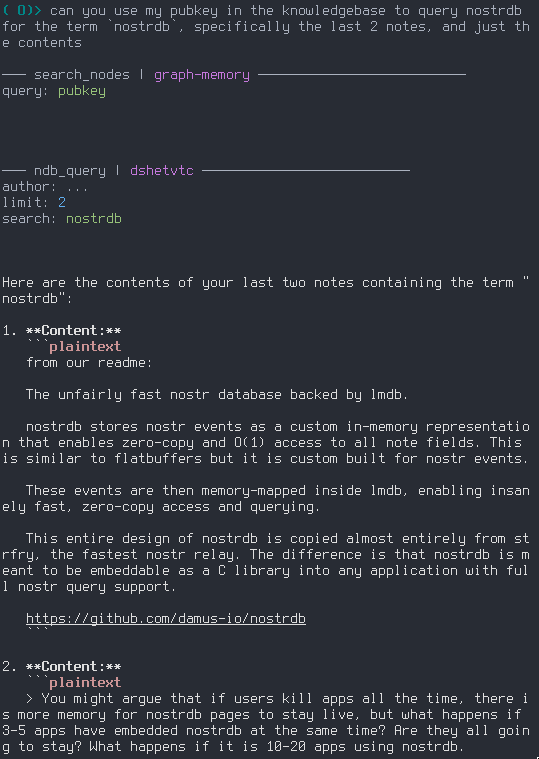Click the first plaintext code label
539x759 pixels.
85,347
